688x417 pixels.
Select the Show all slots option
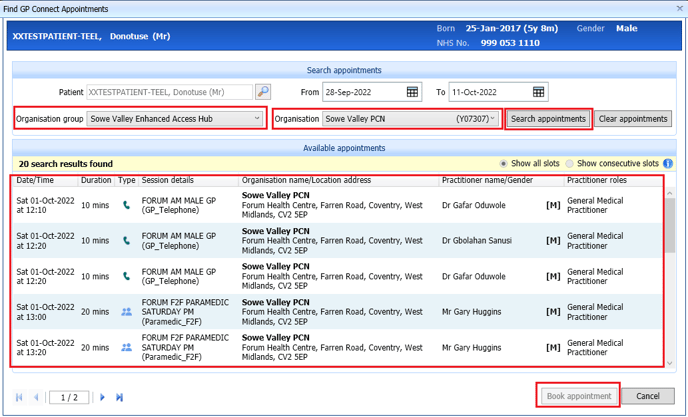click(503, 164)
